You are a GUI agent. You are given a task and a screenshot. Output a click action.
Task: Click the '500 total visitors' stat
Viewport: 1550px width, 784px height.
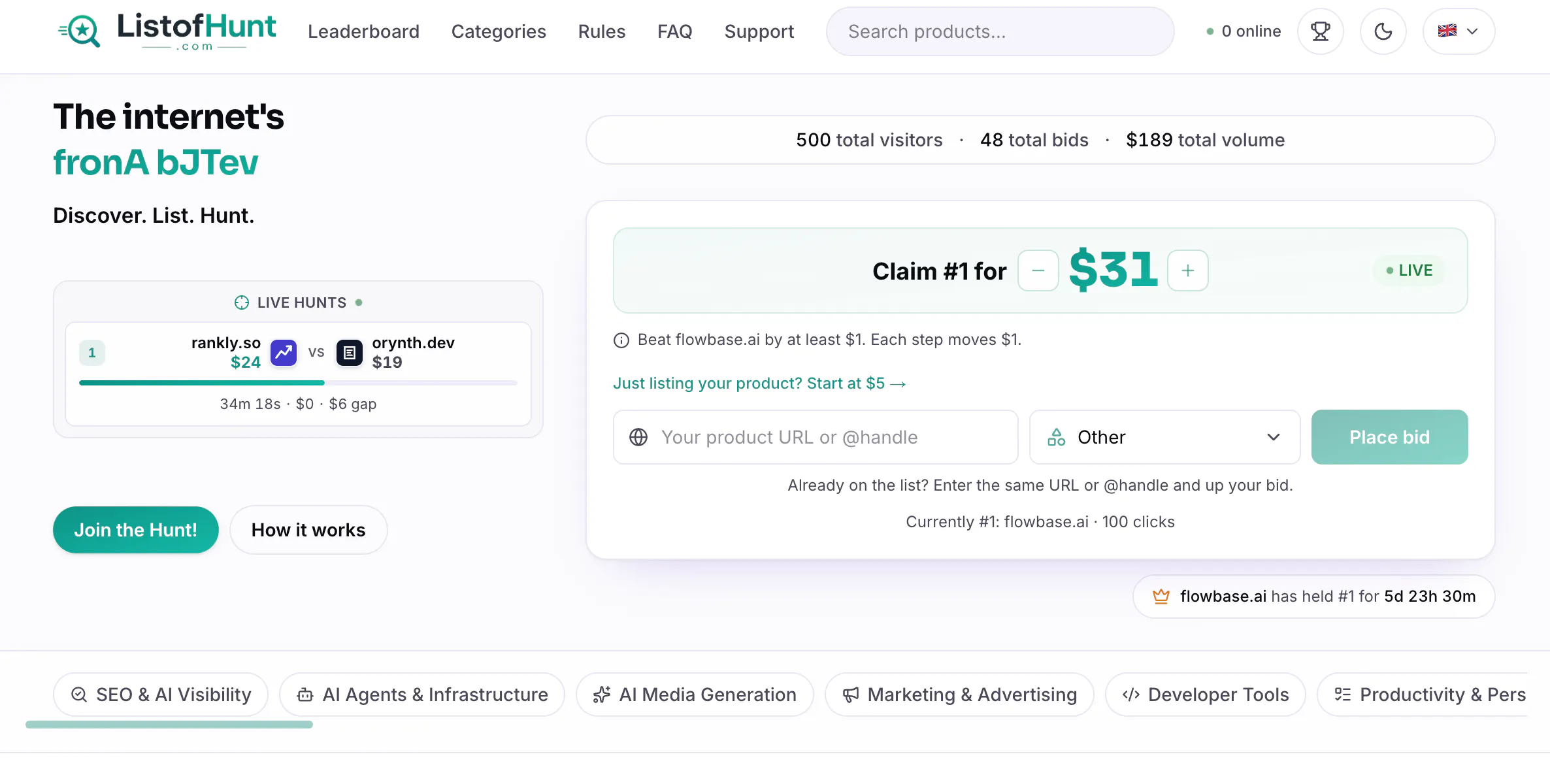click(869, 140)
